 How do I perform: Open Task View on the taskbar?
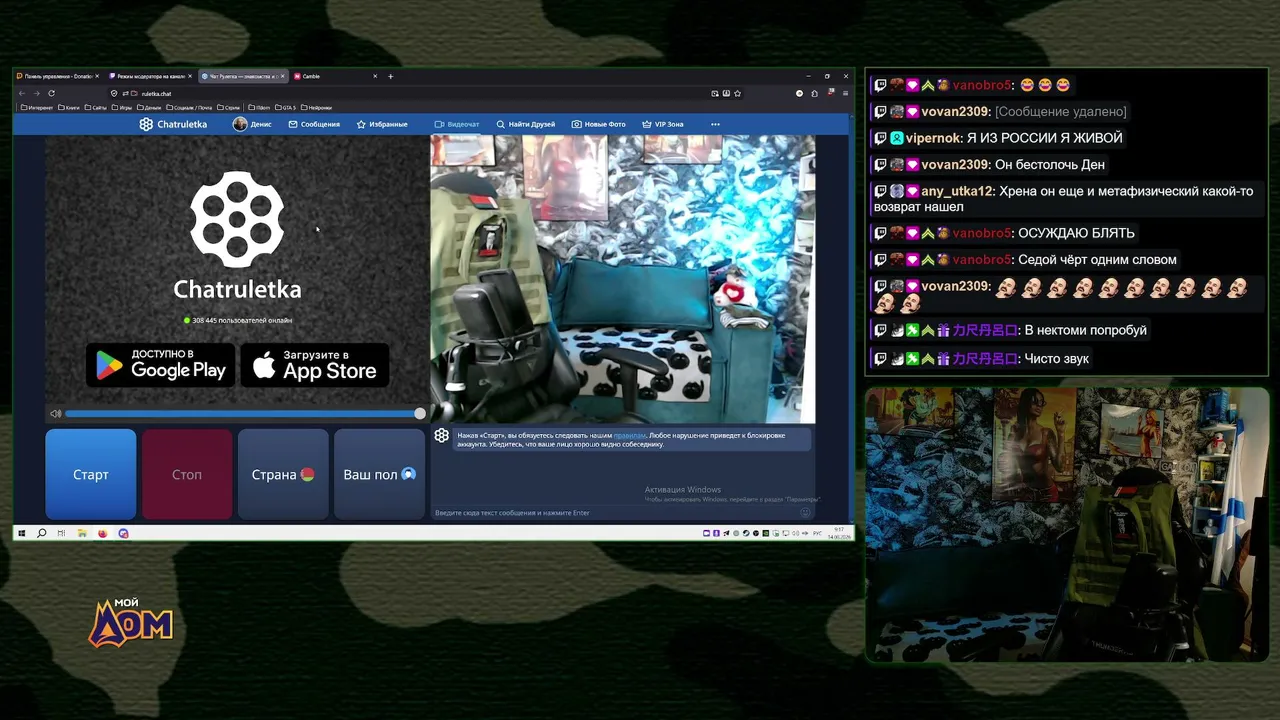tap(61, 533)
